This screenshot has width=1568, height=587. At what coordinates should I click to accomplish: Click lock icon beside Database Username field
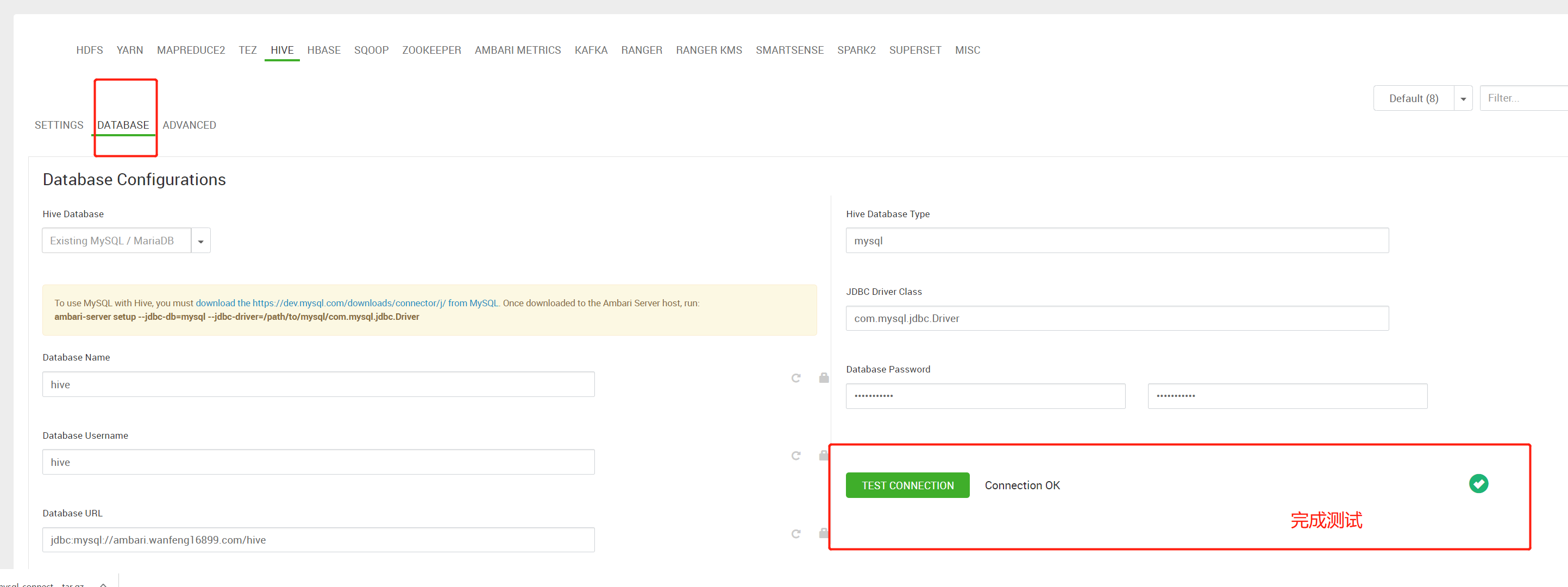pyautogui.click(x=824, y=456)
